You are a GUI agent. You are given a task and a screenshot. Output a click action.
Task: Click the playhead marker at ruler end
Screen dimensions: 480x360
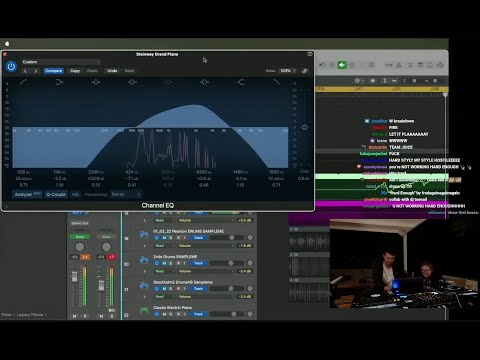445,95
